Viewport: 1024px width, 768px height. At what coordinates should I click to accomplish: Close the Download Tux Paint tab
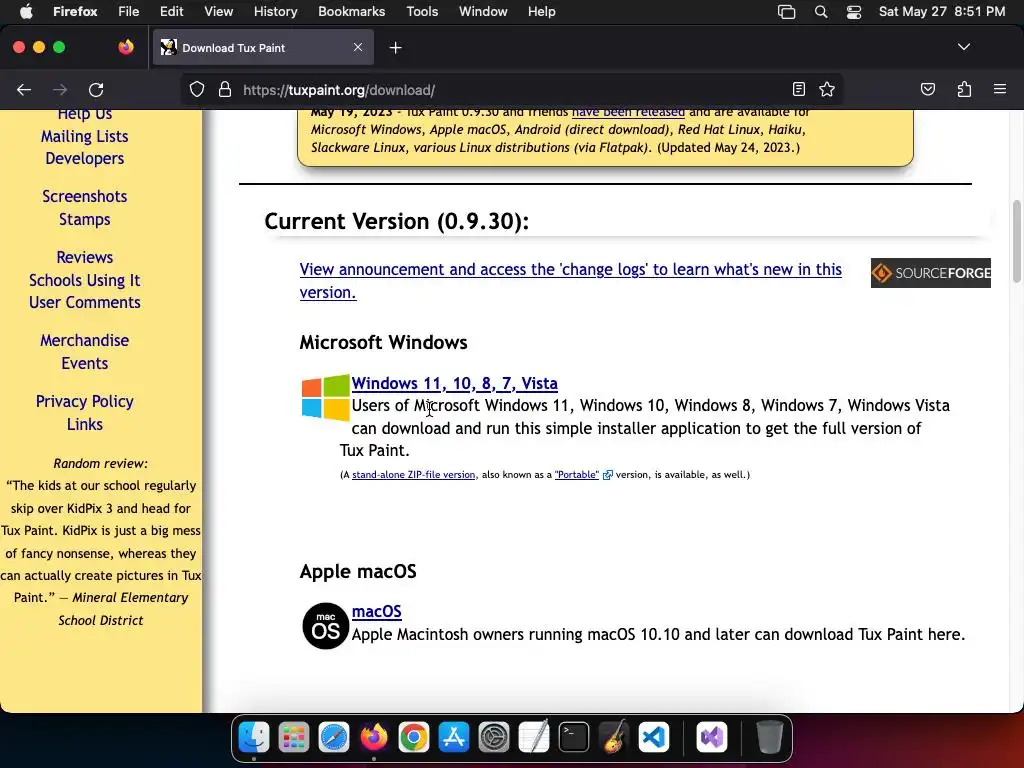358,47
